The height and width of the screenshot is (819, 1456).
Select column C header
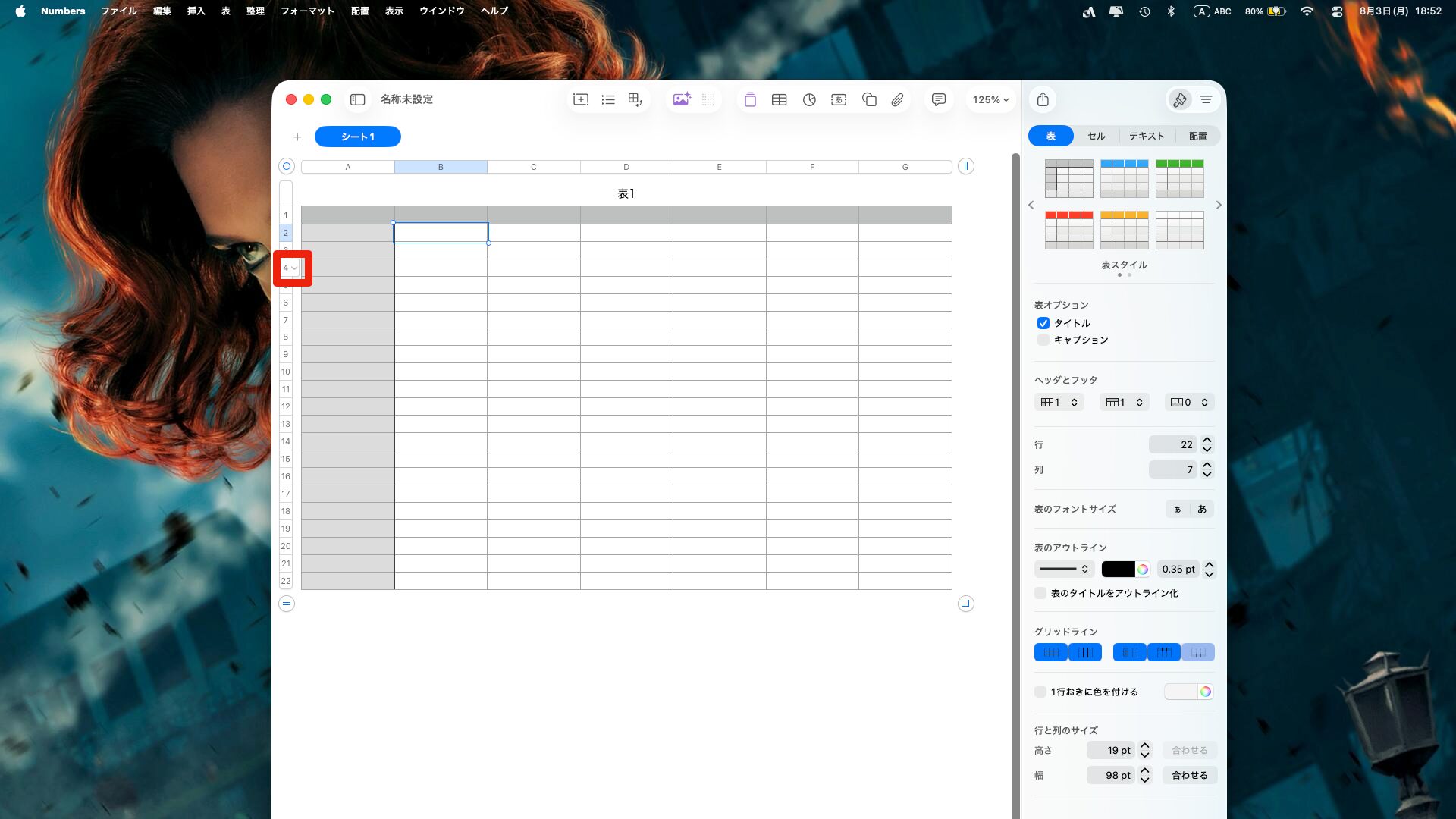coord(534,167)
